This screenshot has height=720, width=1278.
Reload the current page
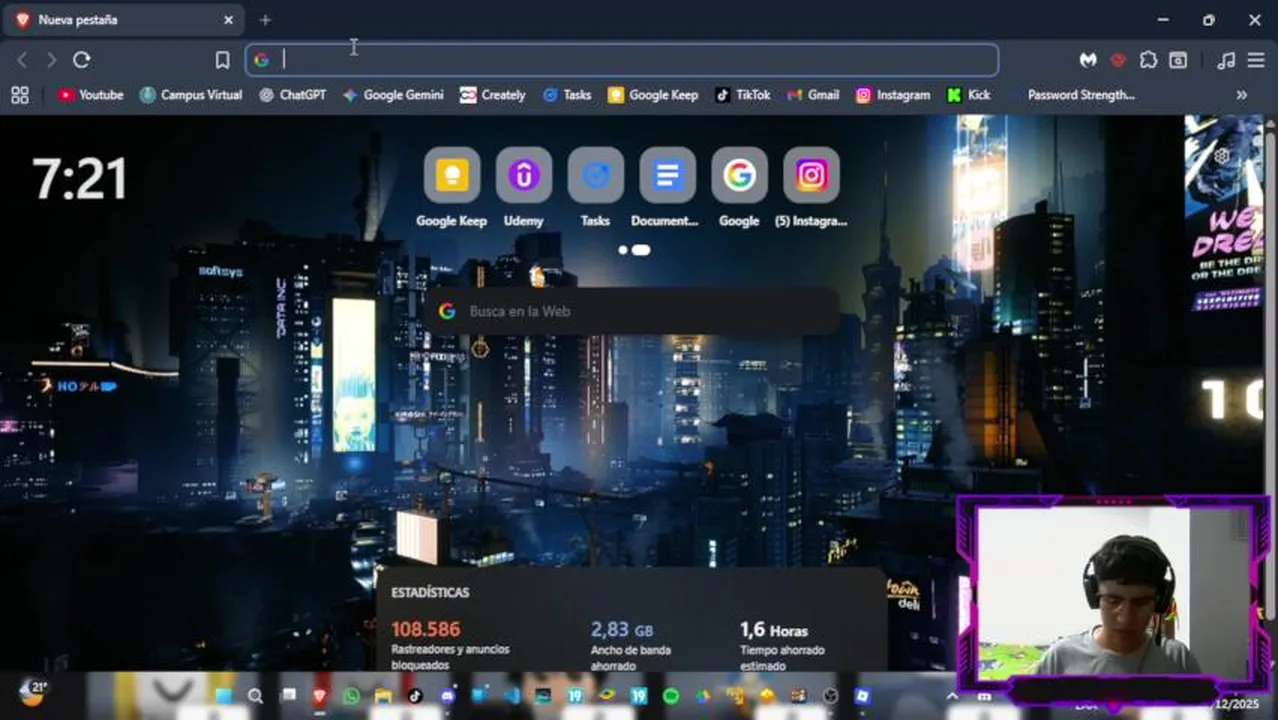(x=82, y=60)
